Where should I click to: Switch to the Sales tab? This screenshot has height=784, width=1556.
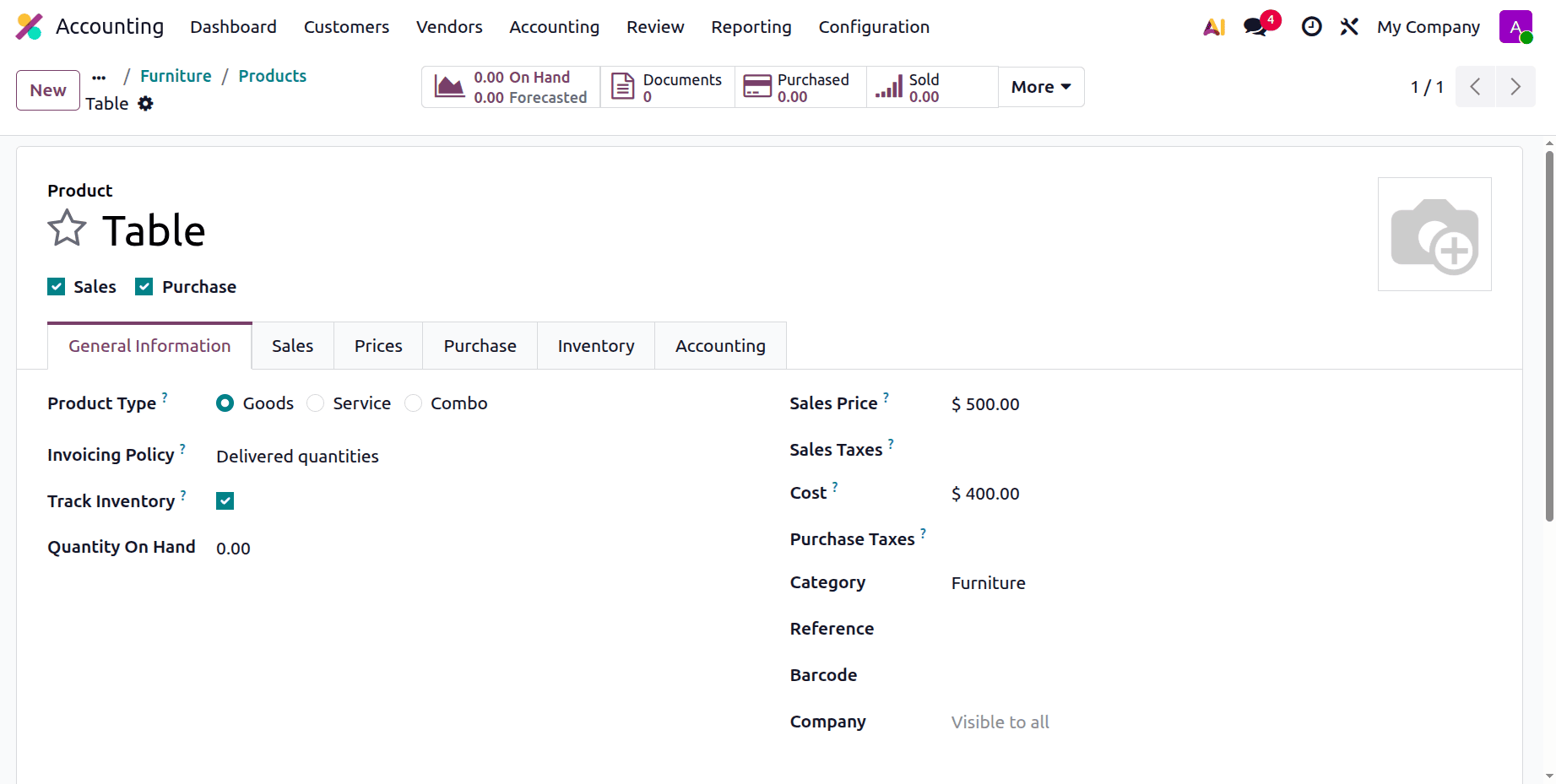click(x=293, y=346)
